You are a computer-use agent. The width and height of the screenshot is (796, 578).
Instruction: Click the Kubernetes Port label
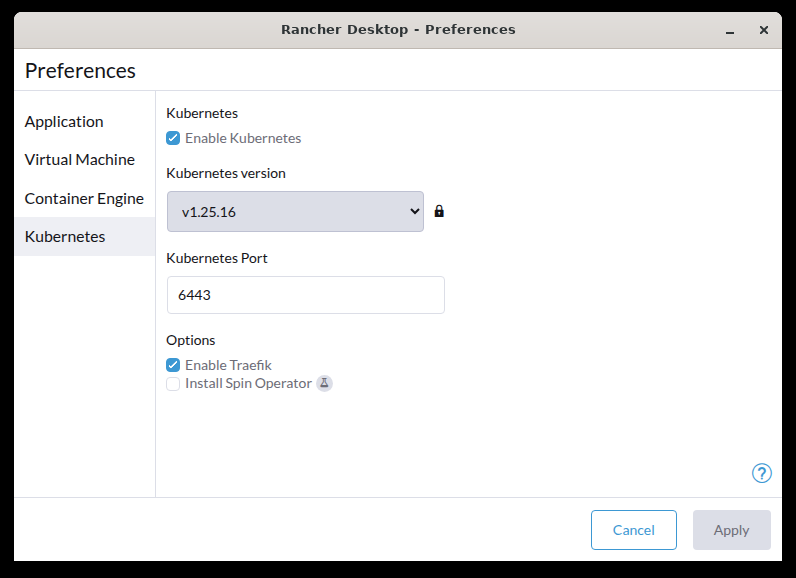pyautogui.click(x=217, y=258)
